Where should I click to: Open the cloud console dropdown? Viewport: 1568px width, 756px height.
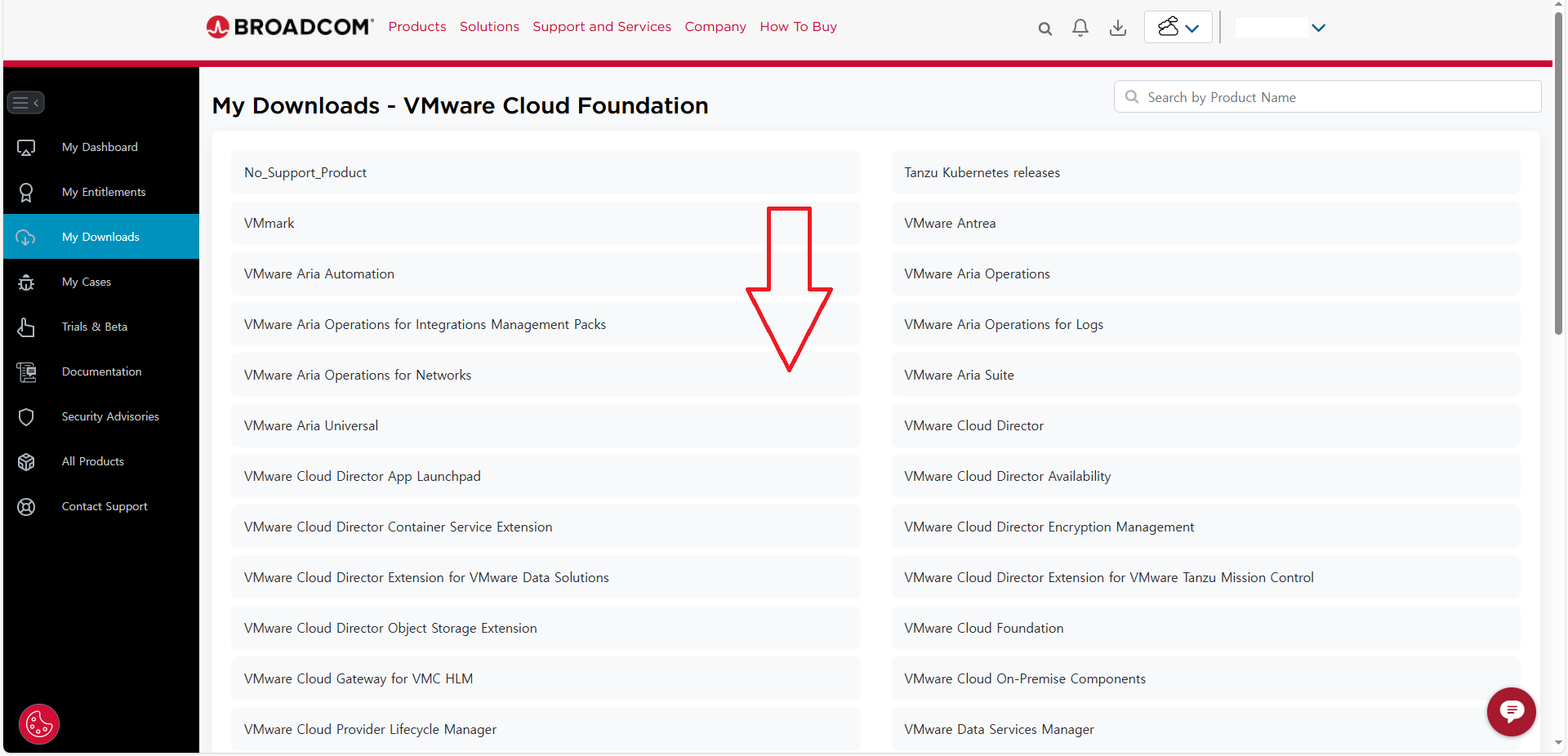tap(1178, 27)
